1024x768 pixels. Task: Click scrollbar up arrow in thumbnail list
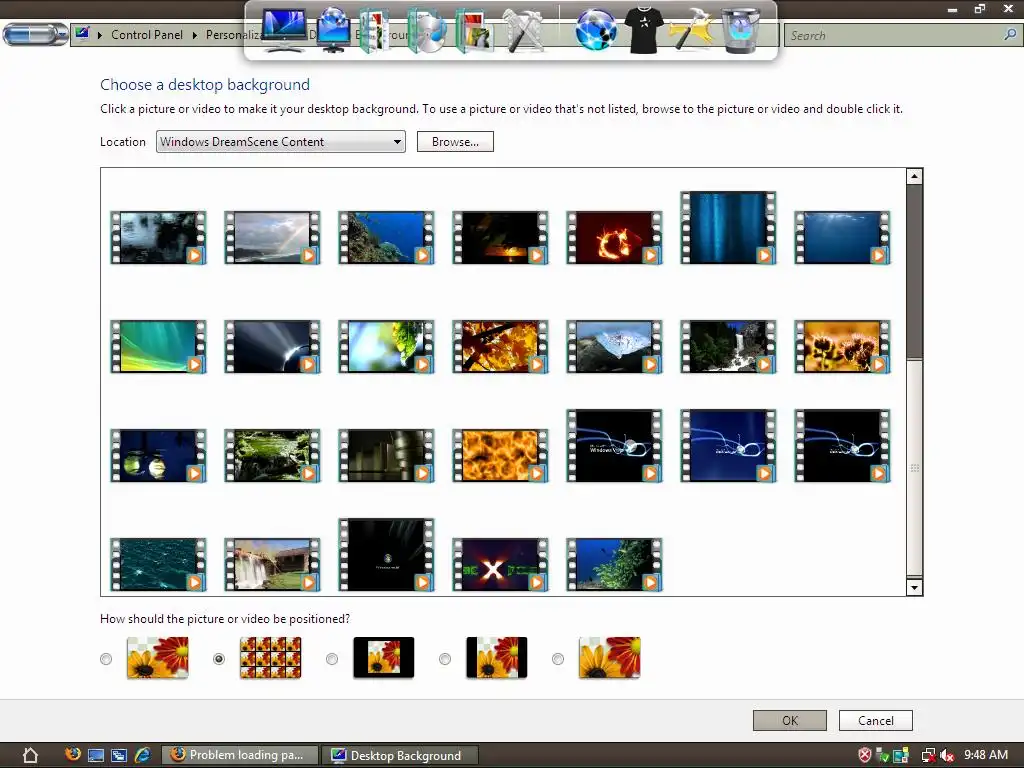(914, 176)
